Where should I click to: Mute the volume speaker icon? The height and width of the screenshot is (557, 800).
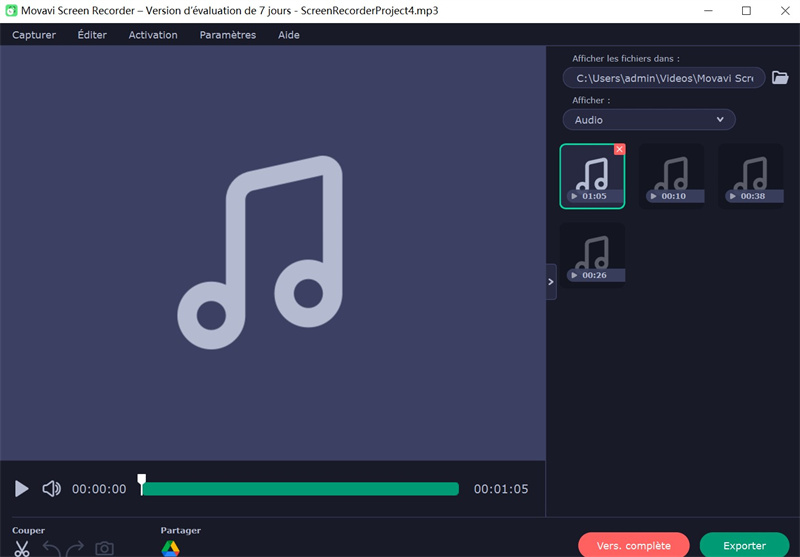pos(52,489)
